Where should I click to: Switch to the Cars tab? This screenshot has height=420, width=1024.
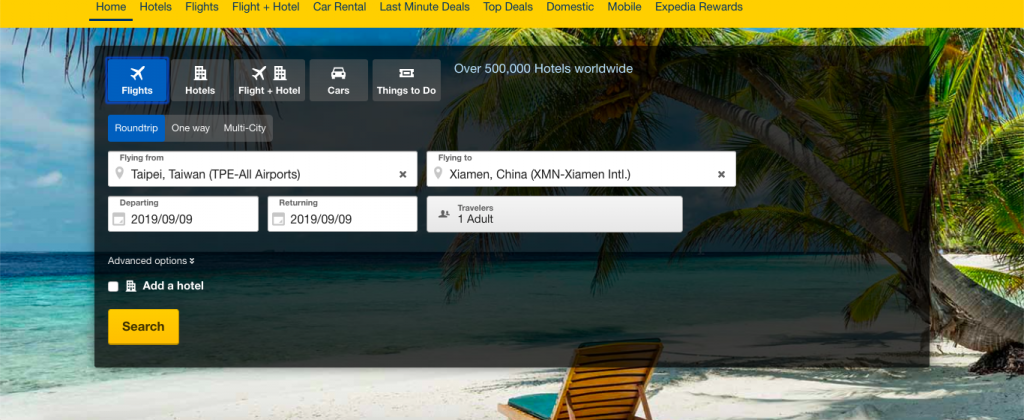pyautogui.click(x=338, y=80)
